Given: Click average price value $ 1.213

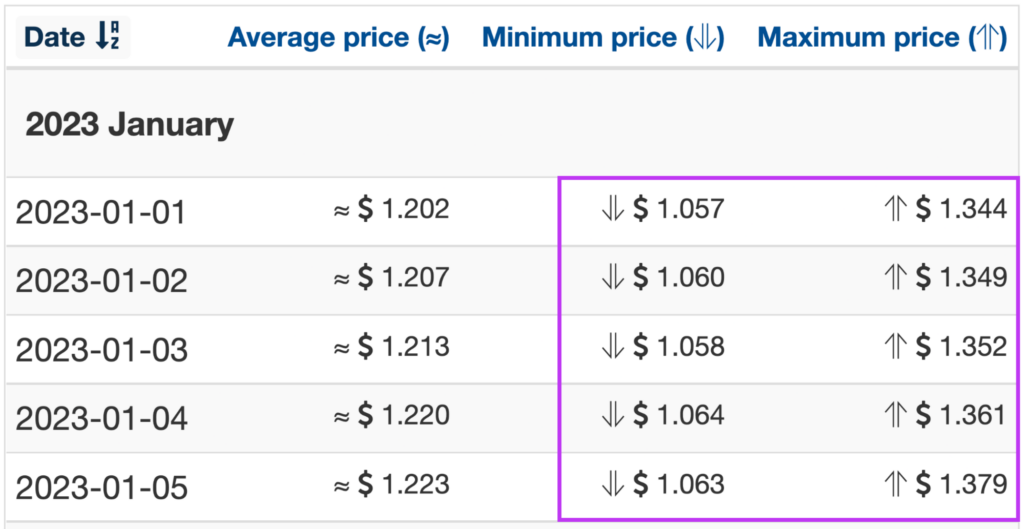Looking at the screenshot, I should coord(404,347).
